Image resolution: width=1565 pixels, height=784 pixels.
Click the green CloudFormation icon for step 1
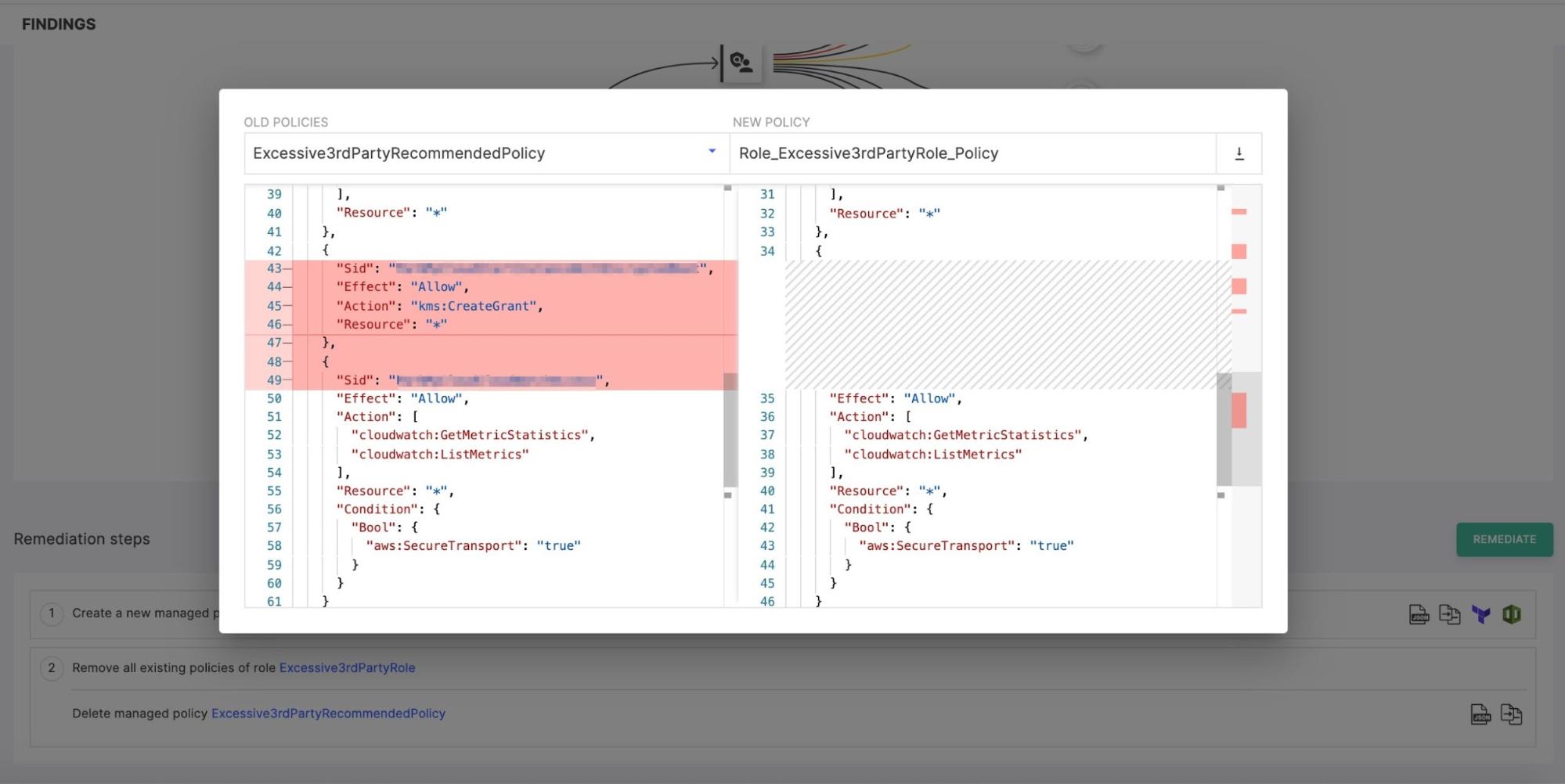pyautogui.click(x=1512, y=614)
